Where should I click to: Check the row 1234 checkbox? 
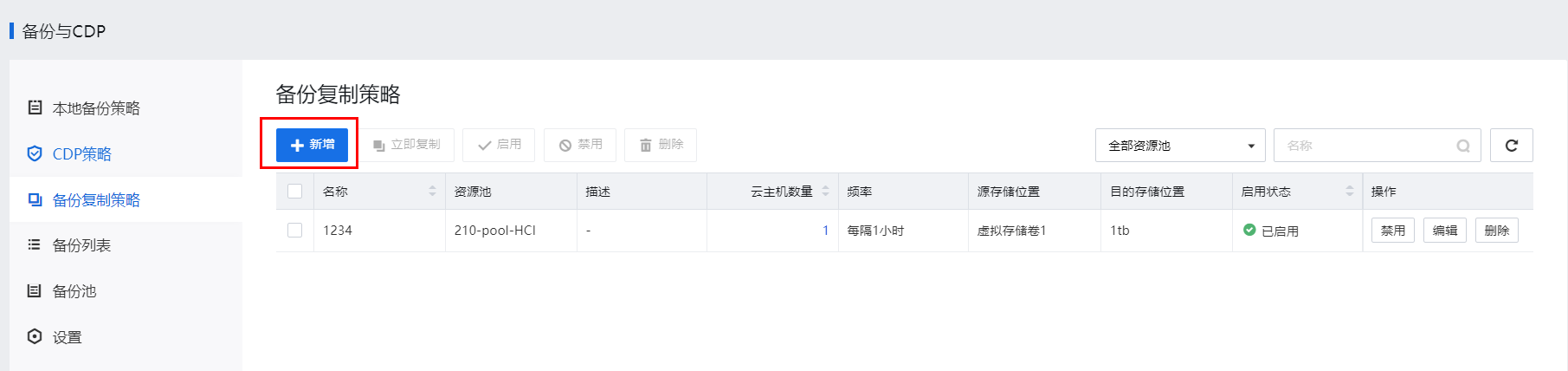click(x=295, y=230)
